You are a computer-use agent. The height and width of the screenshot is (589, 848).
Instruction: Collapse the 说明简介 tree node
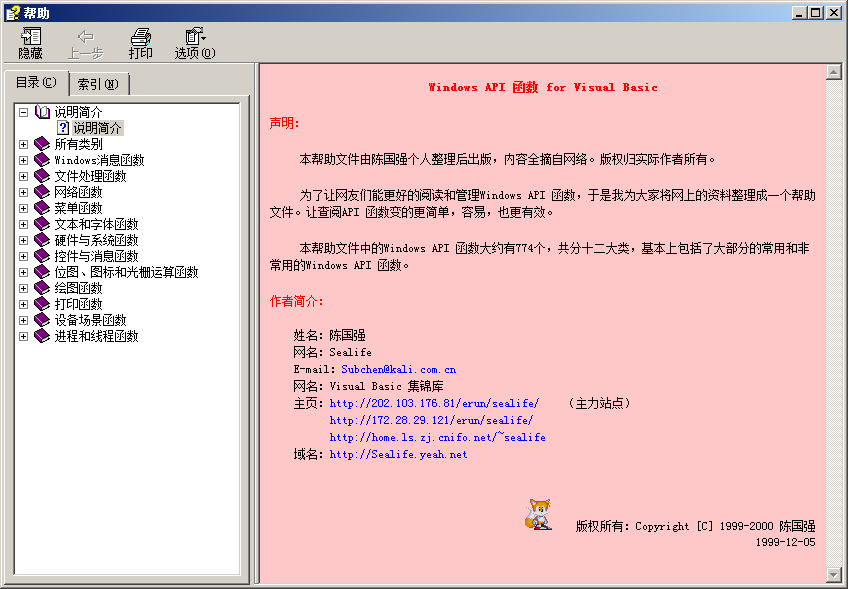click(x=23, y=112)
